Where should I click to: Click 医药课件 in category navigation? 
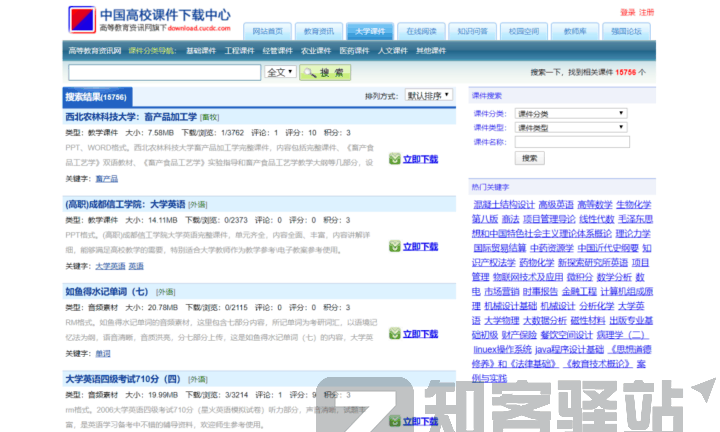[354, 50]
